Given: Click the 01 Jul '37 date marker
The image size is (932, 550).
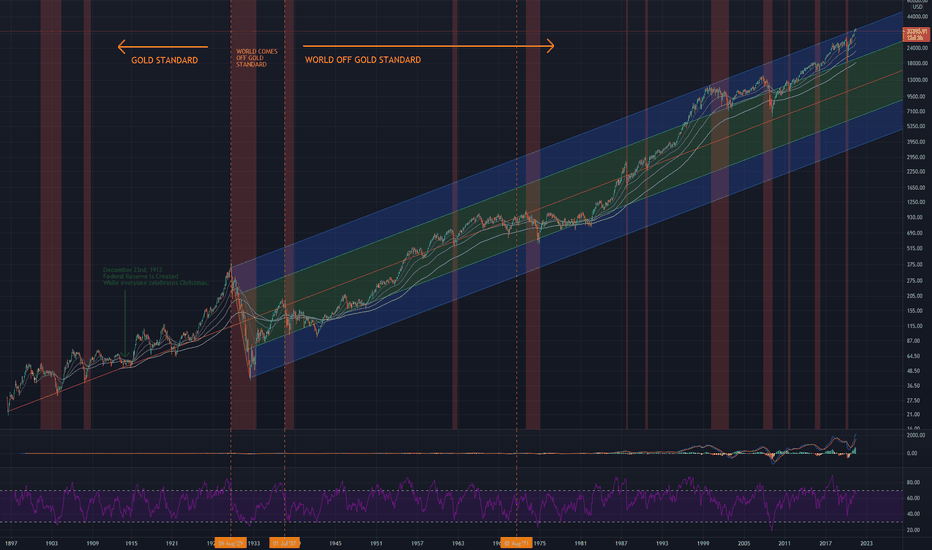Looking at the screenshot, I should point(285,543).
